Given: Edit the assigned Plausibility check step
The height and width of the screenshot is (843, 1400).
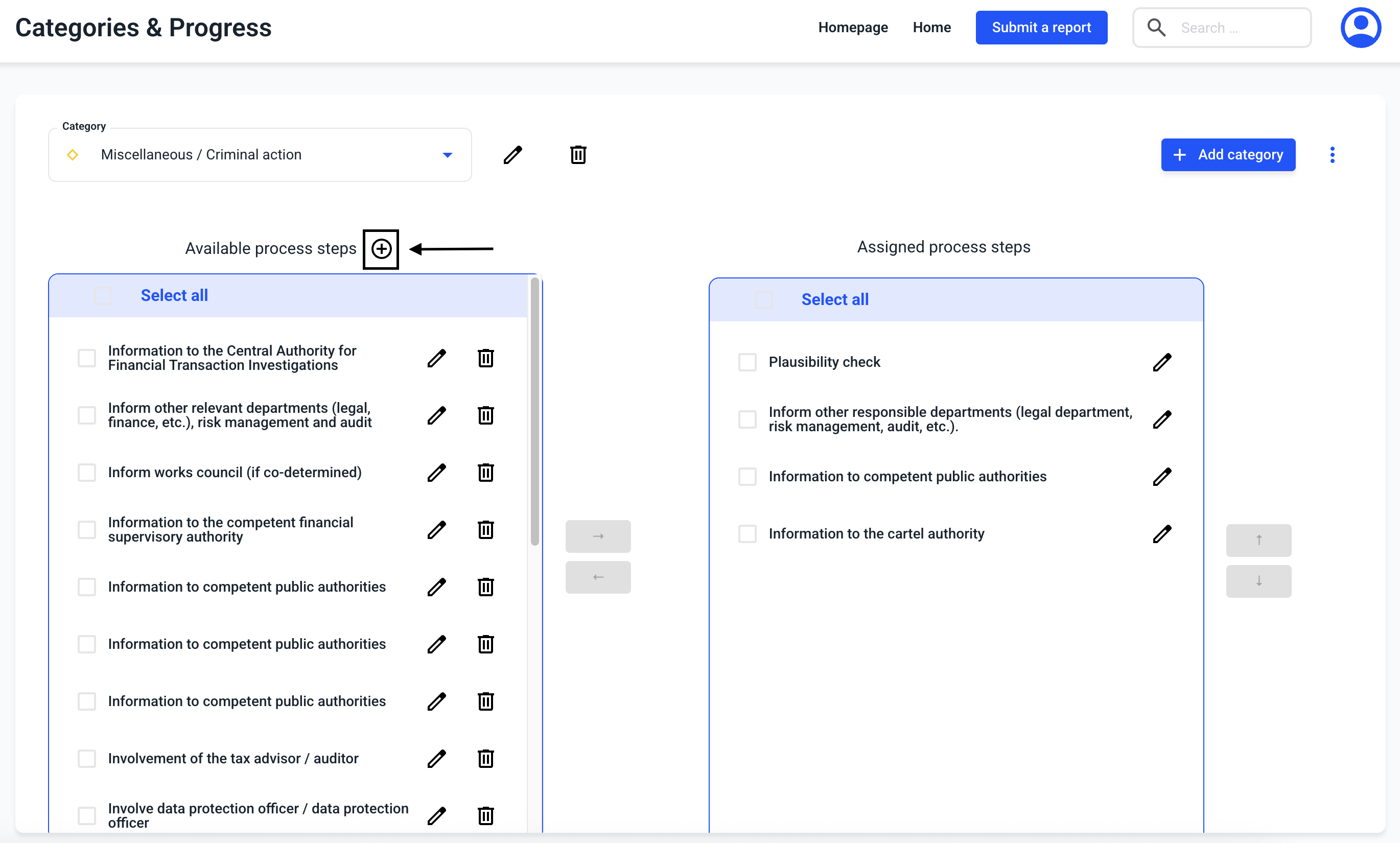Looking at the screenshot, I should 1161,362.
